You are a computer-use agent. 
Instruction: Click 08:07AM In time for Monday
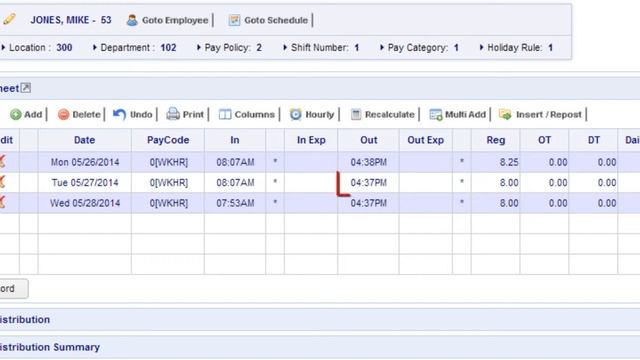pos(235,162)
